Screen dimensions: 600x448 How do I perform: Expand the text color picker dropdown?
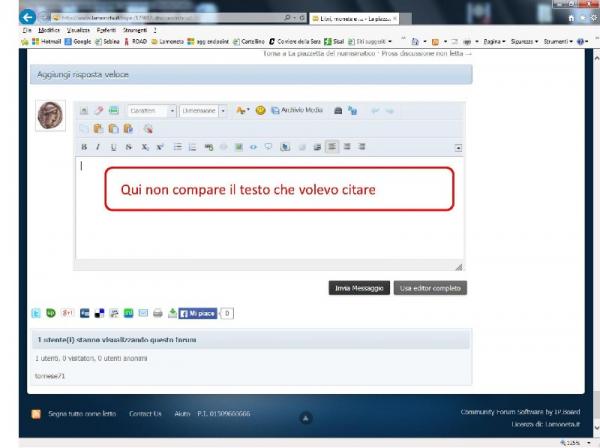pyautogui.click(x=243, y=110)
